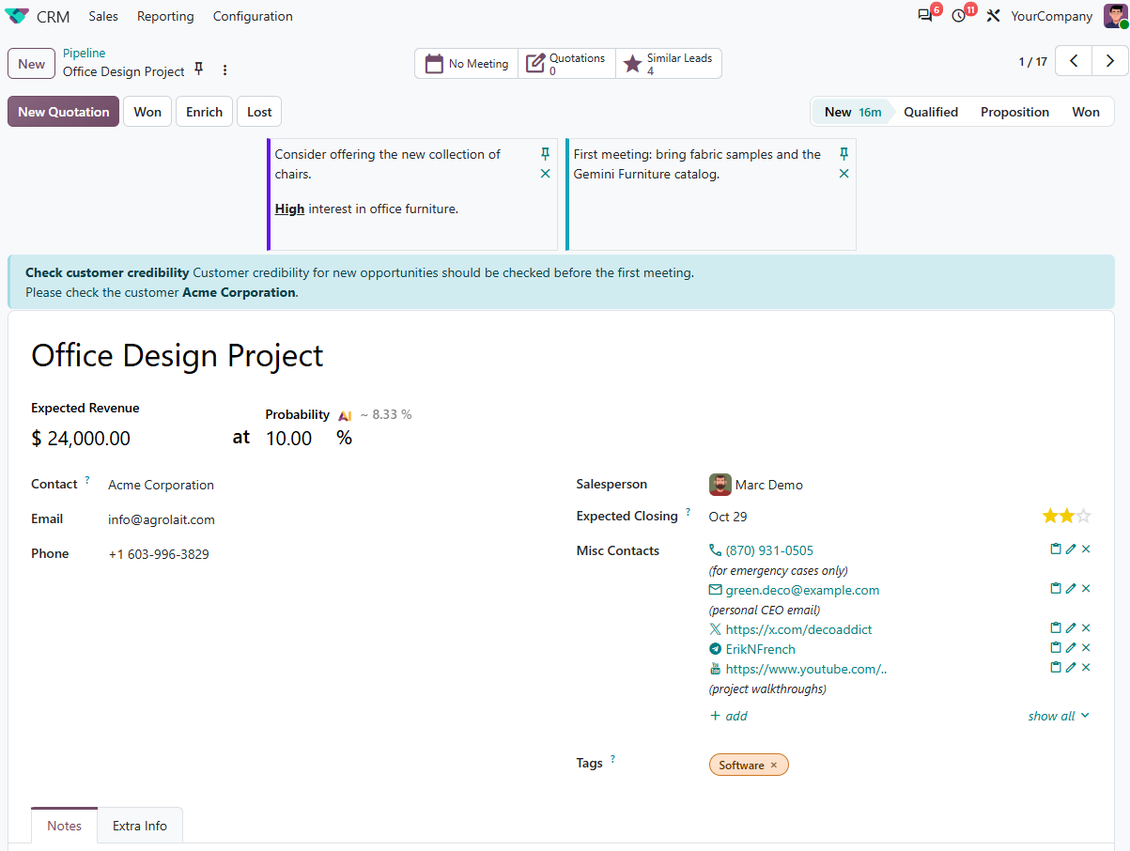Screen dimensions: 1130x851
Task: Pin the Office Design Project breadcrumb
Action: 199,68
